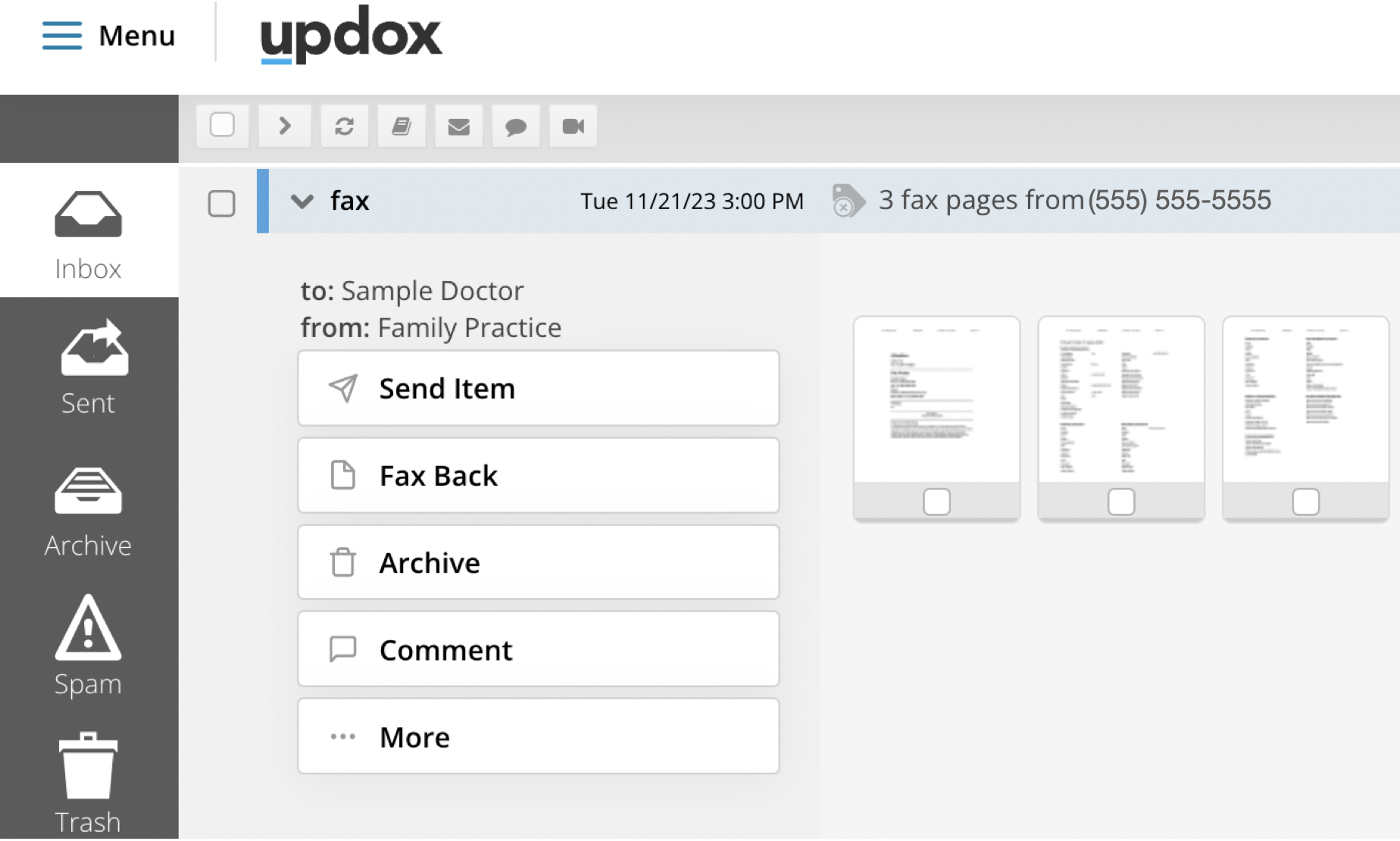Click the 'Family Practice' sender name
1400x841 pixels.
point(470,327)
